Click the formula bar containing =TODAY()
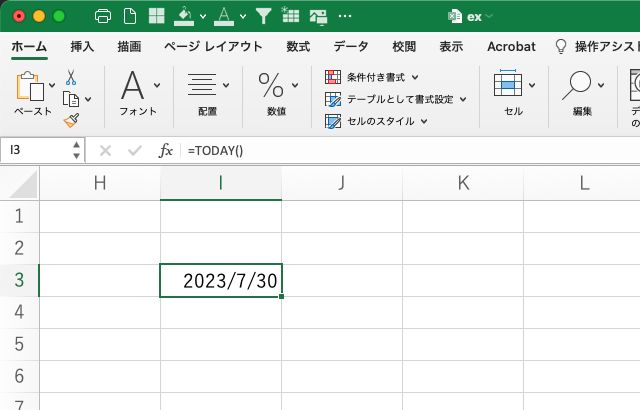 pyautogui.click(x=400, y=150)
